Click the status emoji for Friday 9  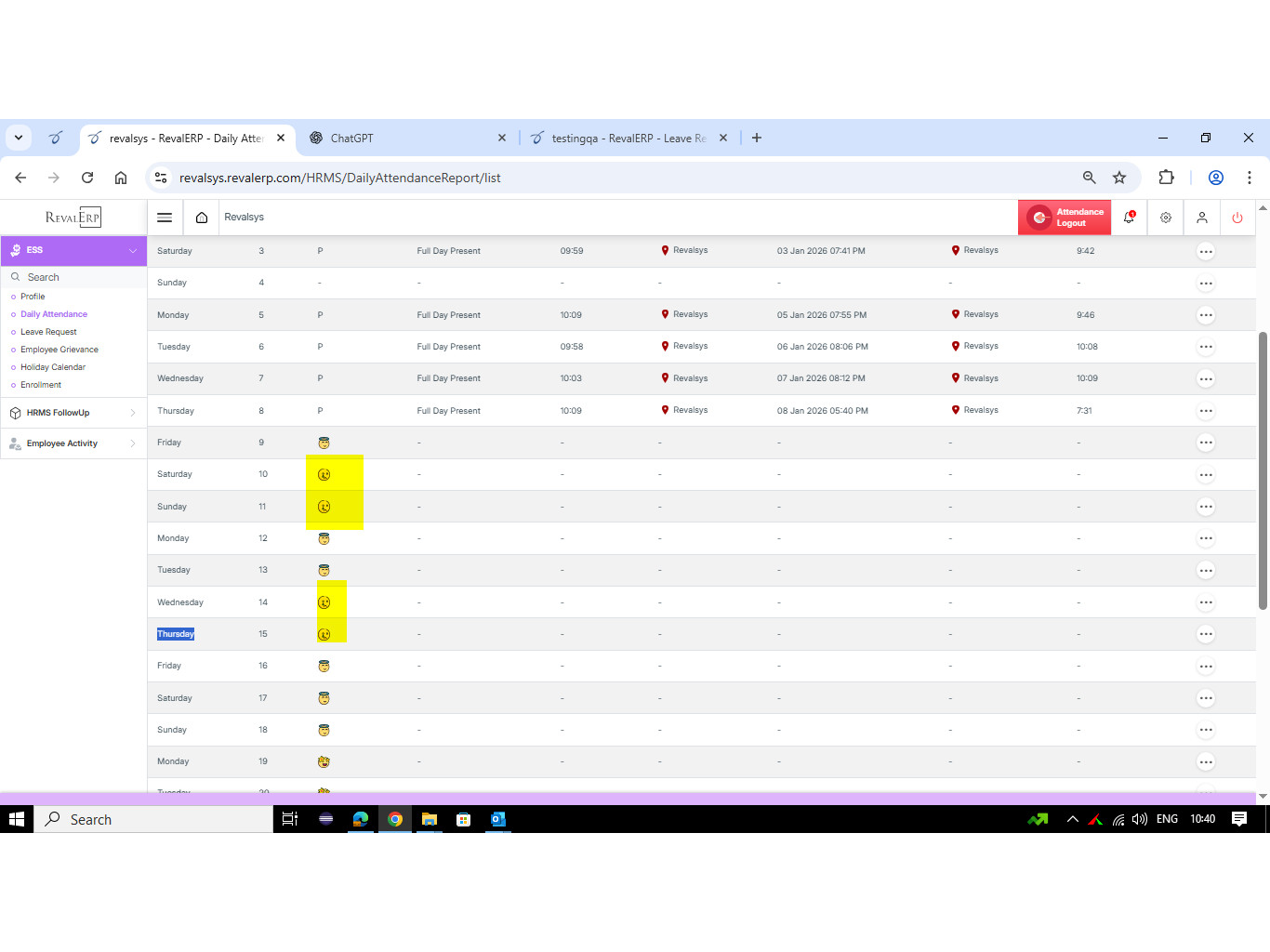pyautogui.click(x=324, y=443)
